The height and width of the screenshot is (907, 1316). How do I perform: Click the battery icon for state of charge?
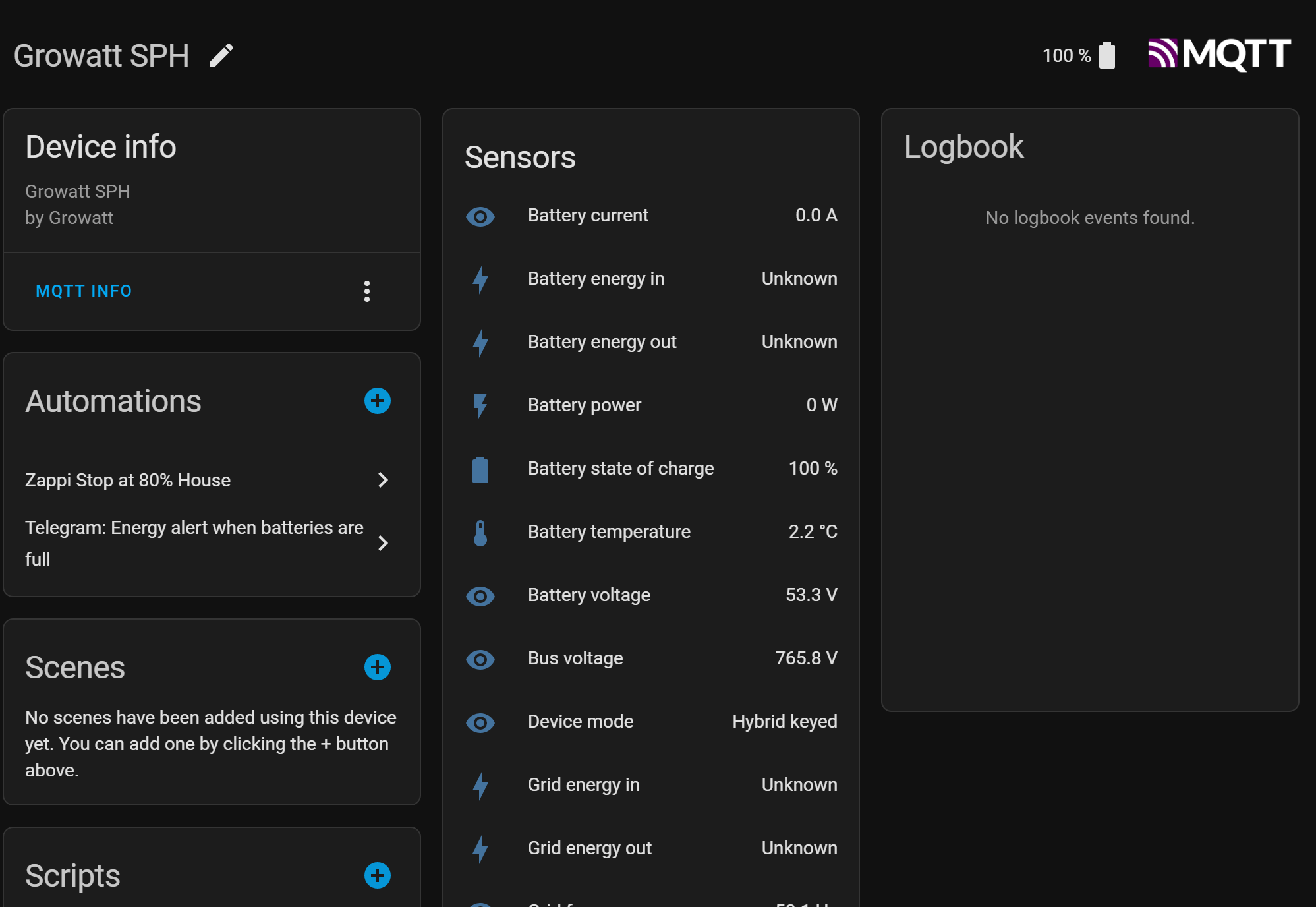(x=480, y=469)
